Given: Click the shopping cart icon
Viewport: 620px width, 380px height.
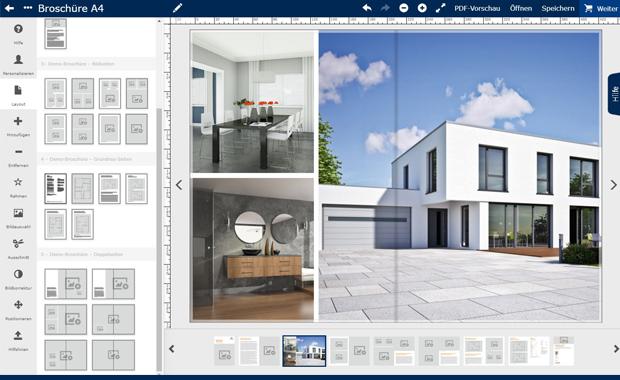Looking at the screenshot, I should pyautogui.click(x=588, y=8).
